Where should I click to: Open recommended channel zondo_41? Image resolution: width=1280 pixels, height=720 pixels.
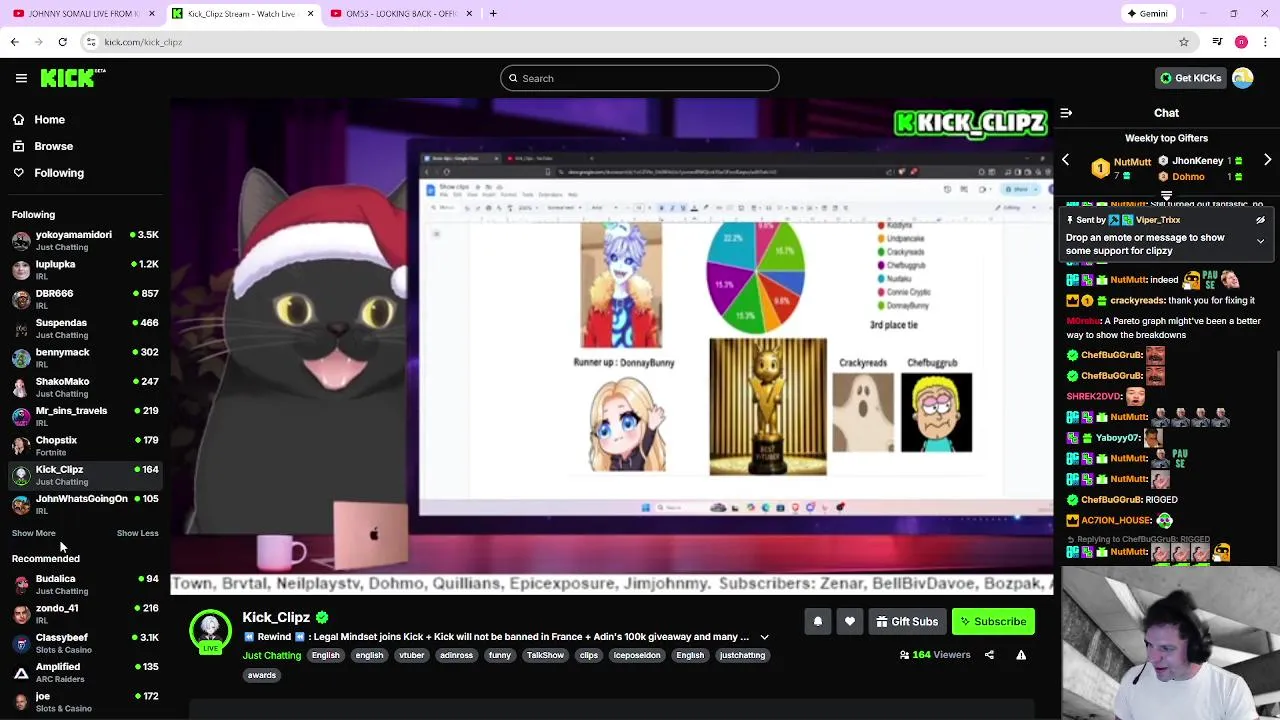[x=85, y=614]
